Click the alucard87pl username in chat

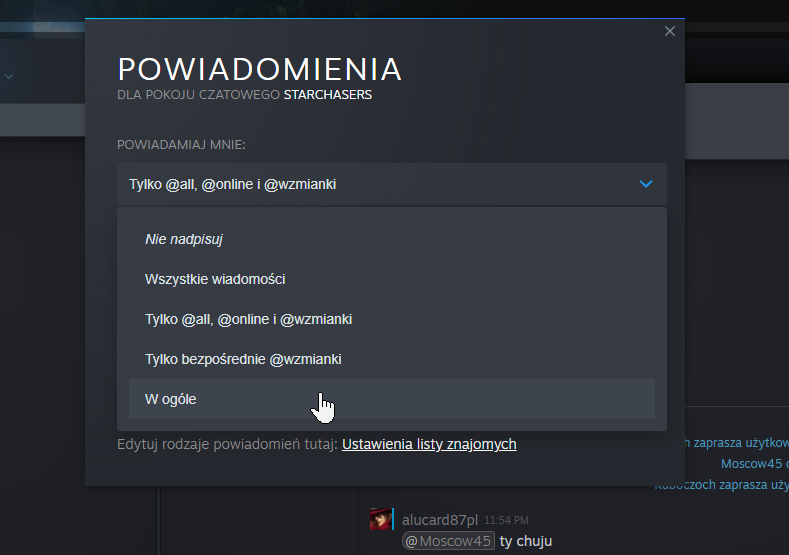(440, 520)
